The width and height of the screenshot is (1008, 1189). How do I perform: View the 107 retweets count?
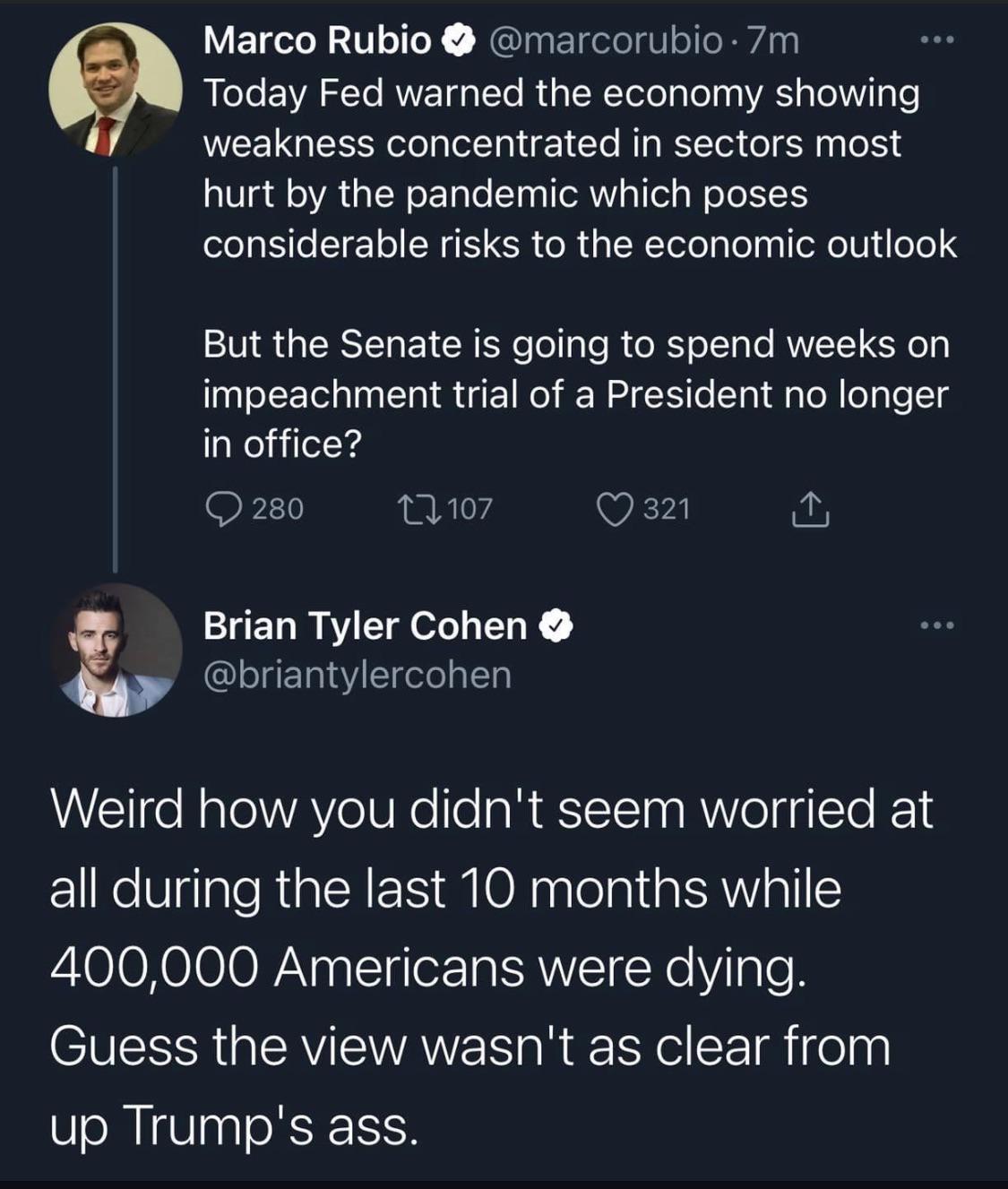(470, 509)
